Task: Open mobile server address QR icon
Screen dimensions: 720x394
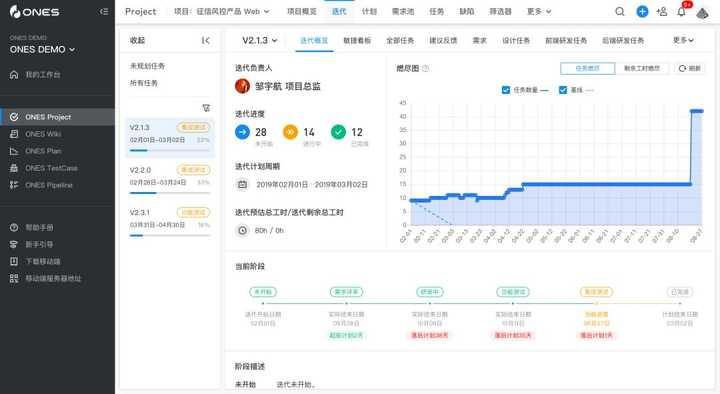Action: 14,278
